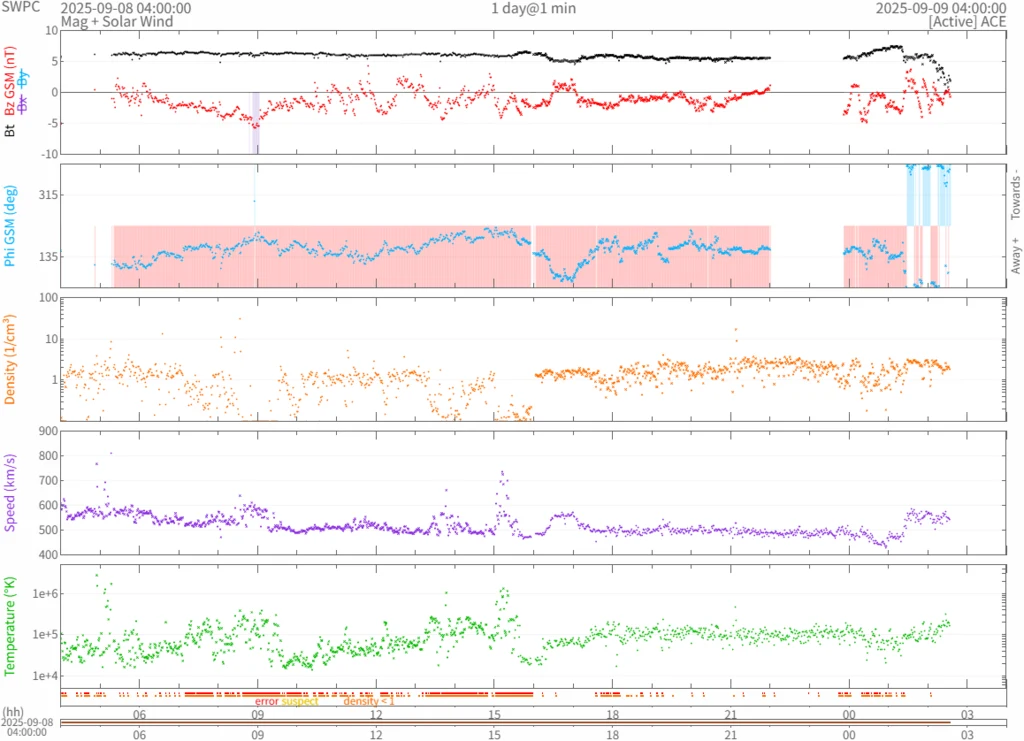The width and height of the screenshot is (1024, 741).
Task: Click the orange 'density < 1' legend
Action: tap(369, 702)
